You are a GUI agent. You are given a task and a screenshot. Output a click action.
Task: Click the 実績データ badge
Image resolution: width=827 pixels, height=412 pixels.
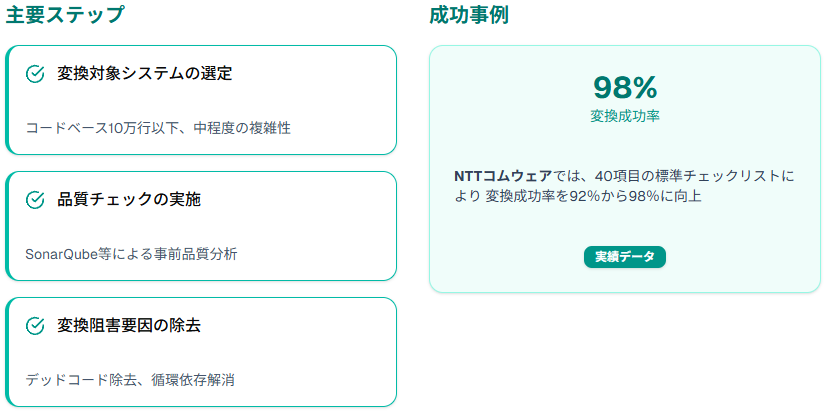[x=624, y=257]
